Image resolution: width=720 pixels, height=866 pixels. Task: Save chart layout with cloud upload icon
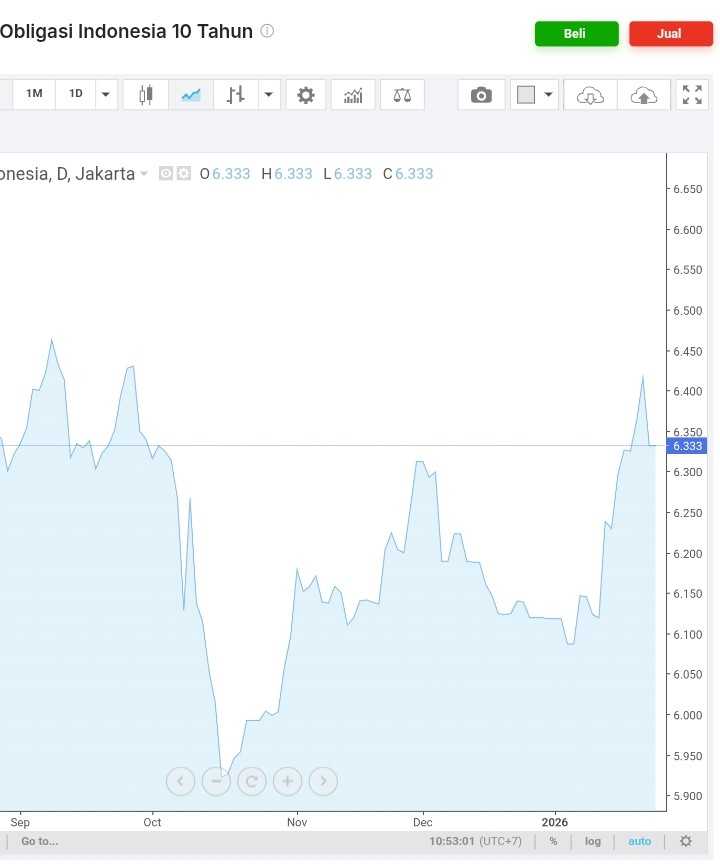[x=644, y=95]
